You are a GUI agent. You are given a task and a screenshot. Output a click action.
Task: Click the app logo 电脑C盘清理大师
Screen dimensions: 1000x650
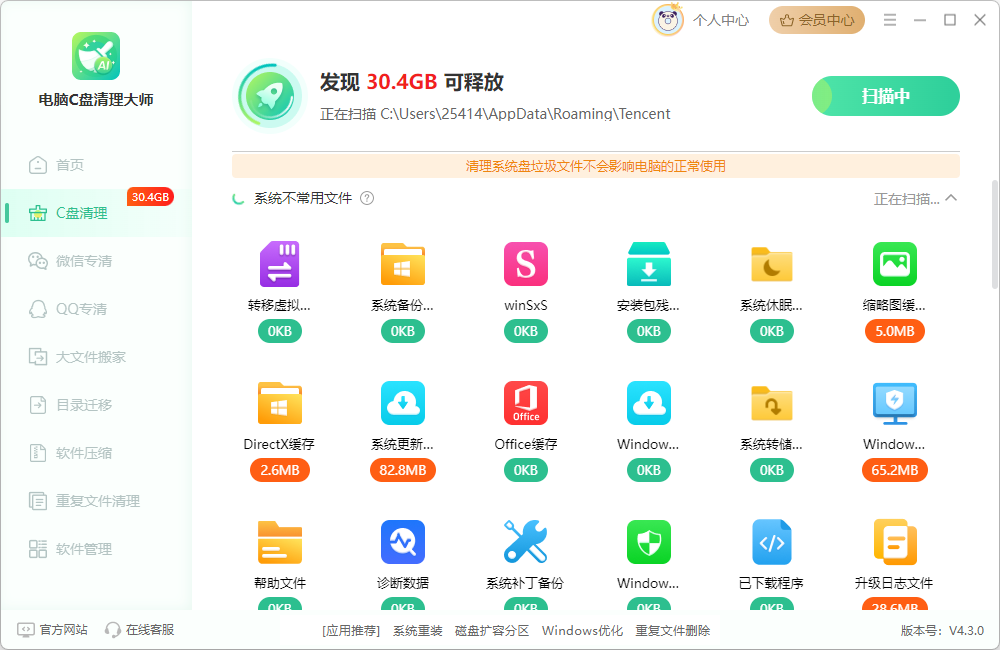click(x=96, y=56)
